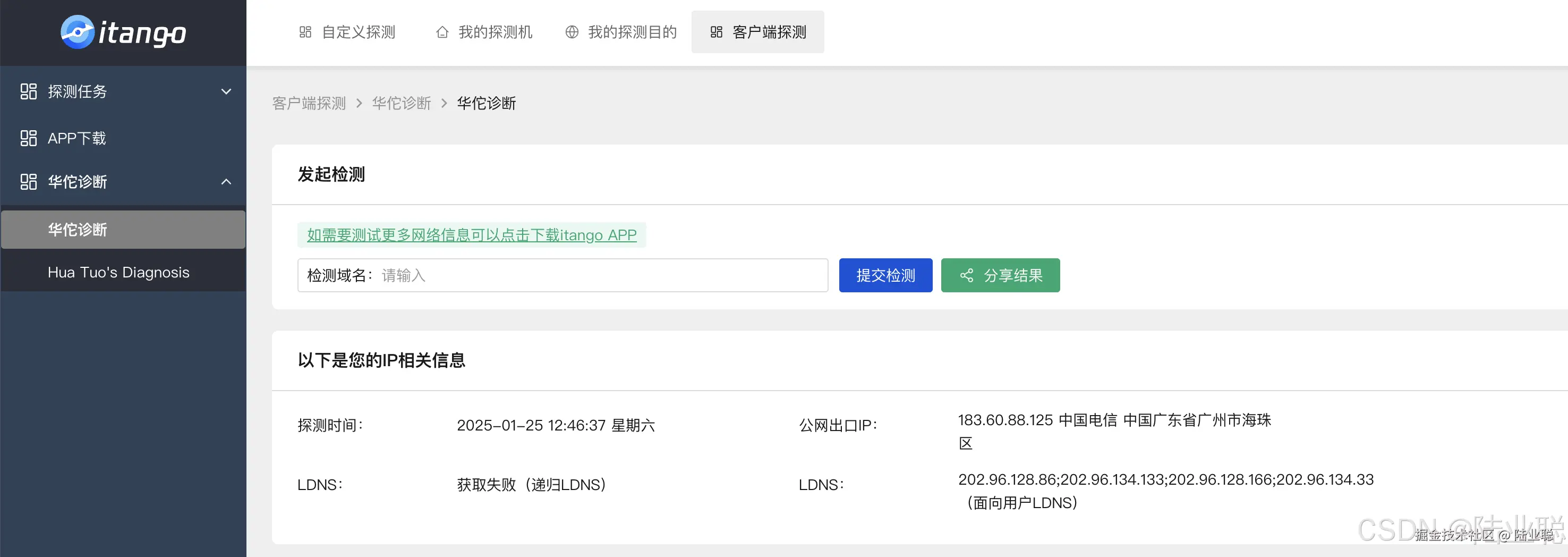Viewport: 1568px width, 557px height.
Task: Select Hua Tuo's Diagnosis sidebar item
Action: (118, 272)
